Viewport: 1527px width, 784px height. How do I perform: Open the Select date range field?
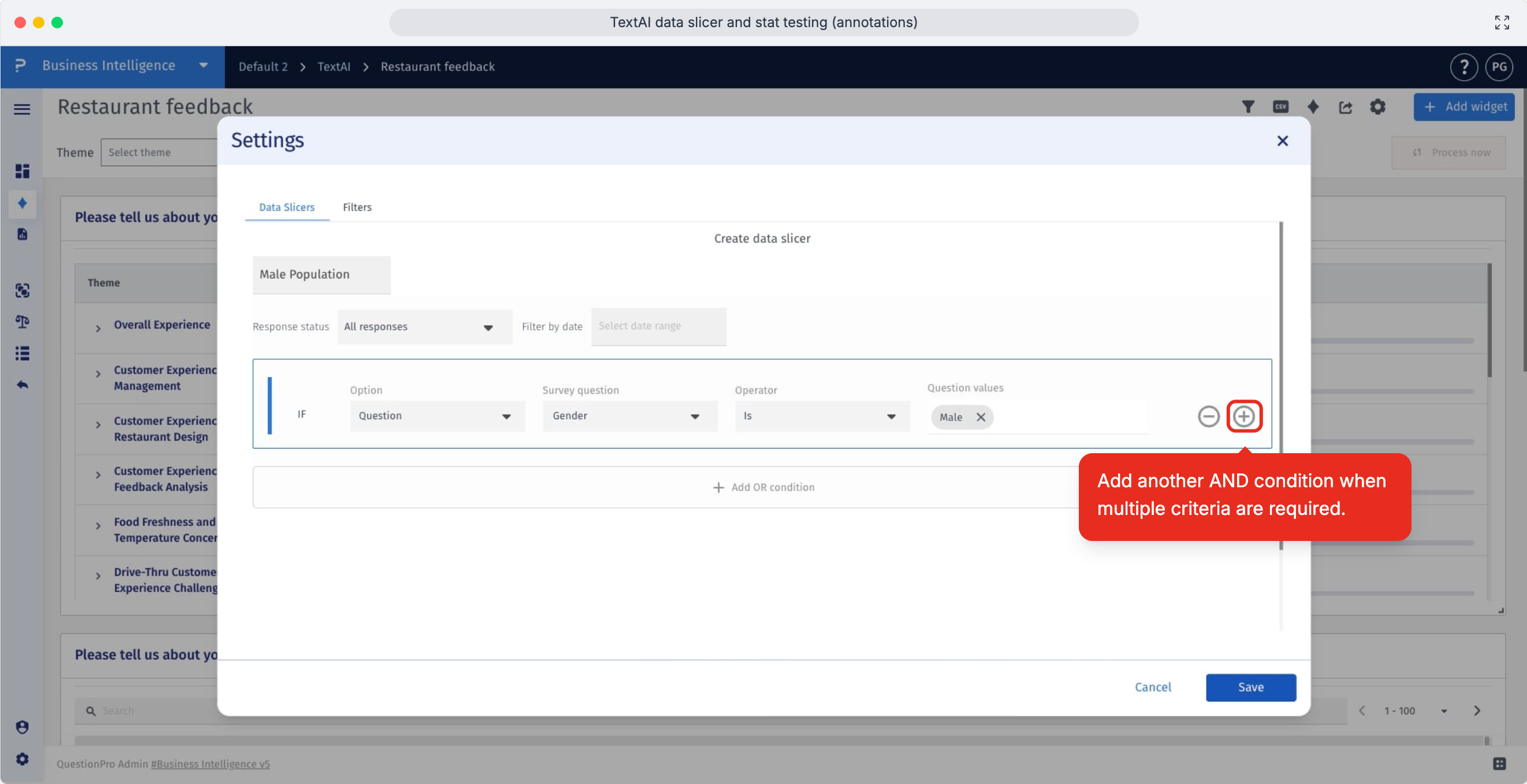(x=658, y=326)
